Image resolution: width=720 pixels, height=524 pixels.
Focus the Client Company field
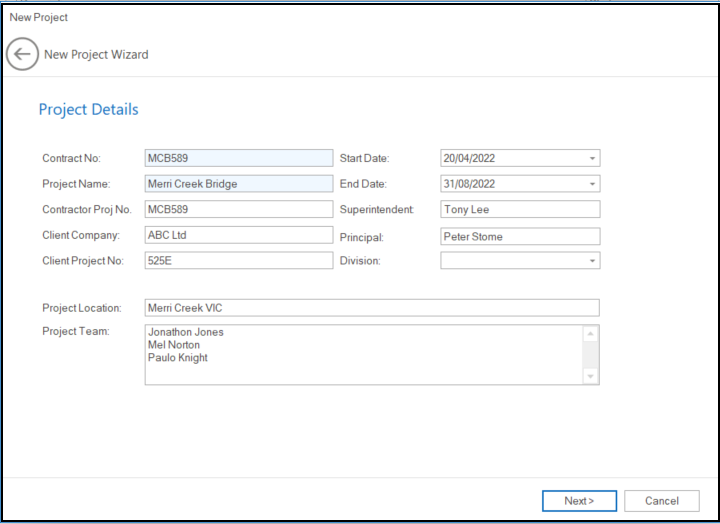coord(238,236)
